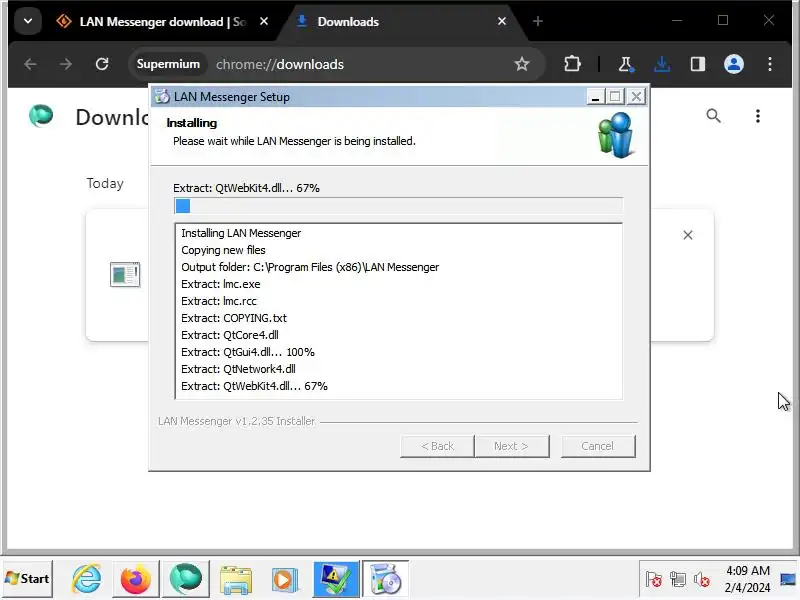Click the installation progress bar
This screenshot has height=600, width=800.
point(398,206)
